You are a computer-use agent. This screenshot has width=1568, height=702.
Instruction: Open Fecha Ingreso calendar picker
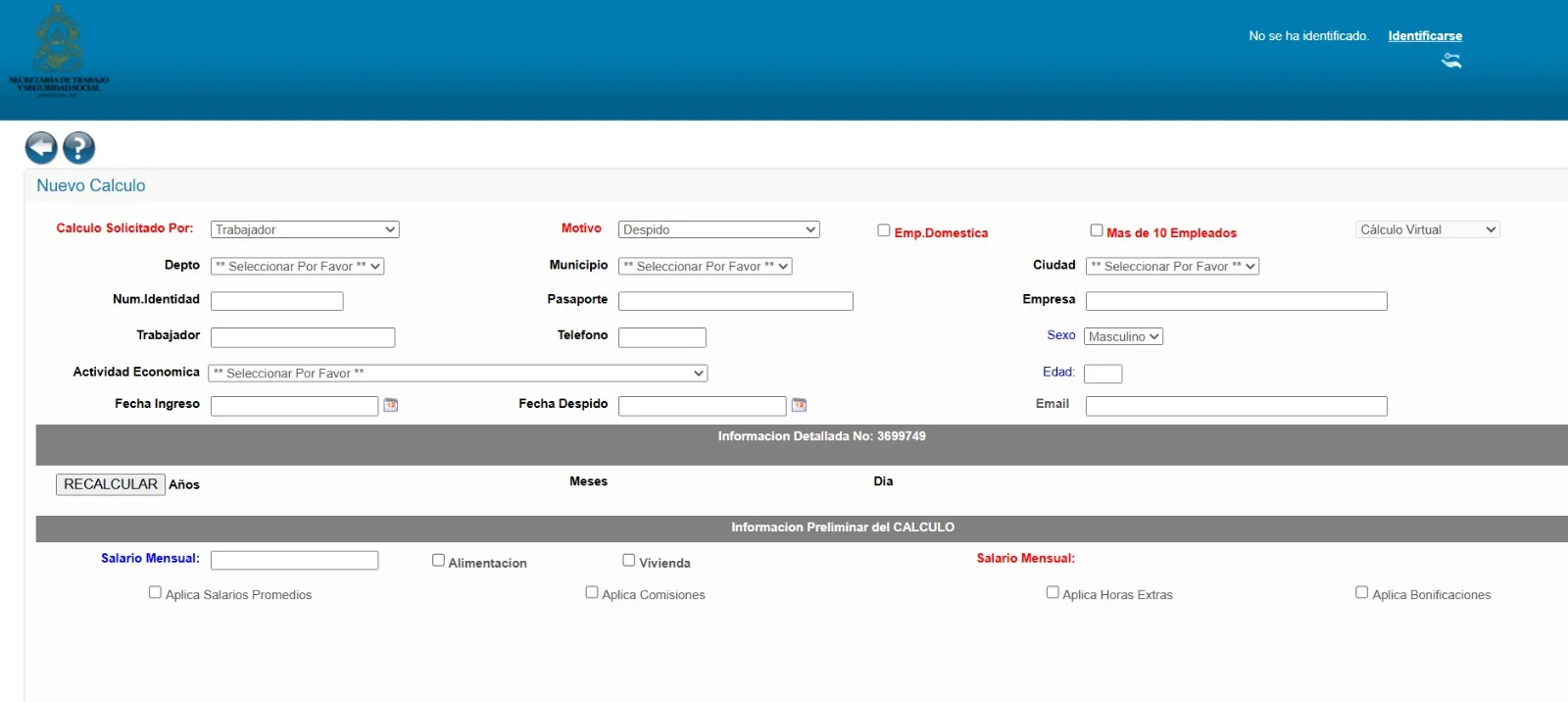(391, 405)
